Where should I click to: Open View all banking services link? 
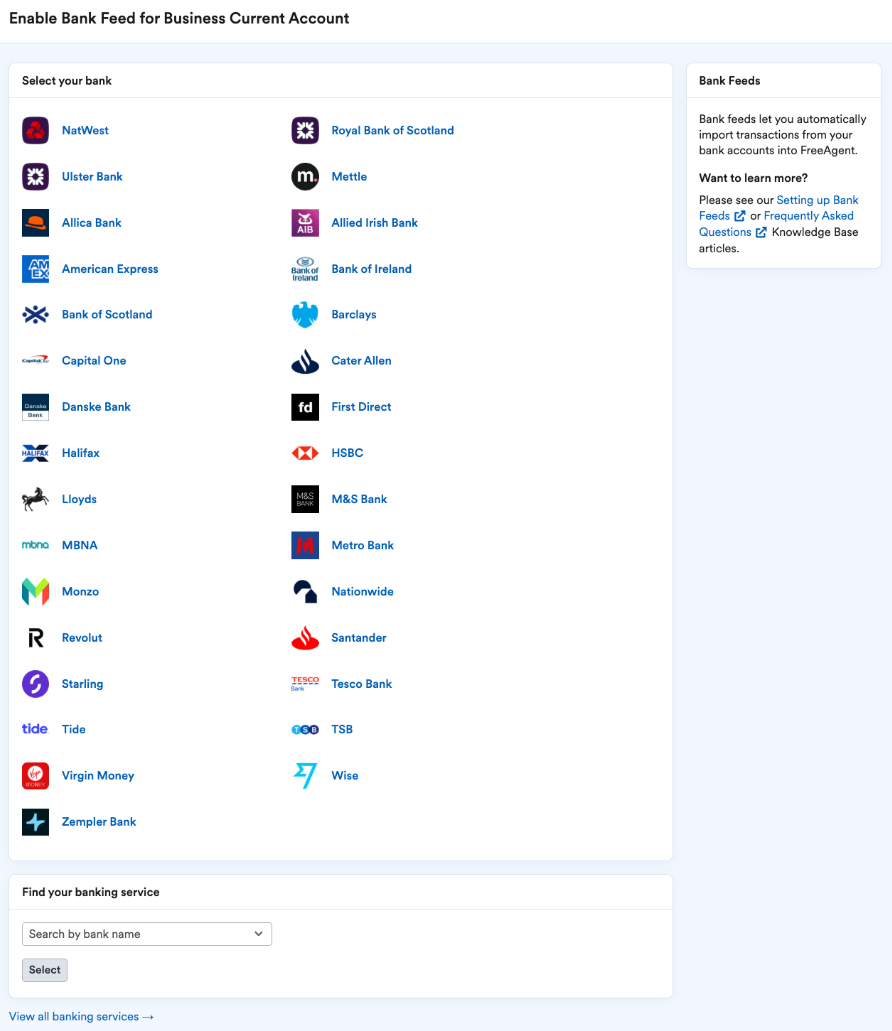coord(82,1017)
